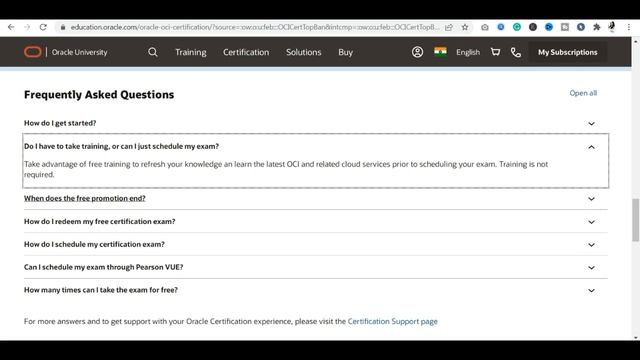Expand the free promotion end chevron

point(591,199)
